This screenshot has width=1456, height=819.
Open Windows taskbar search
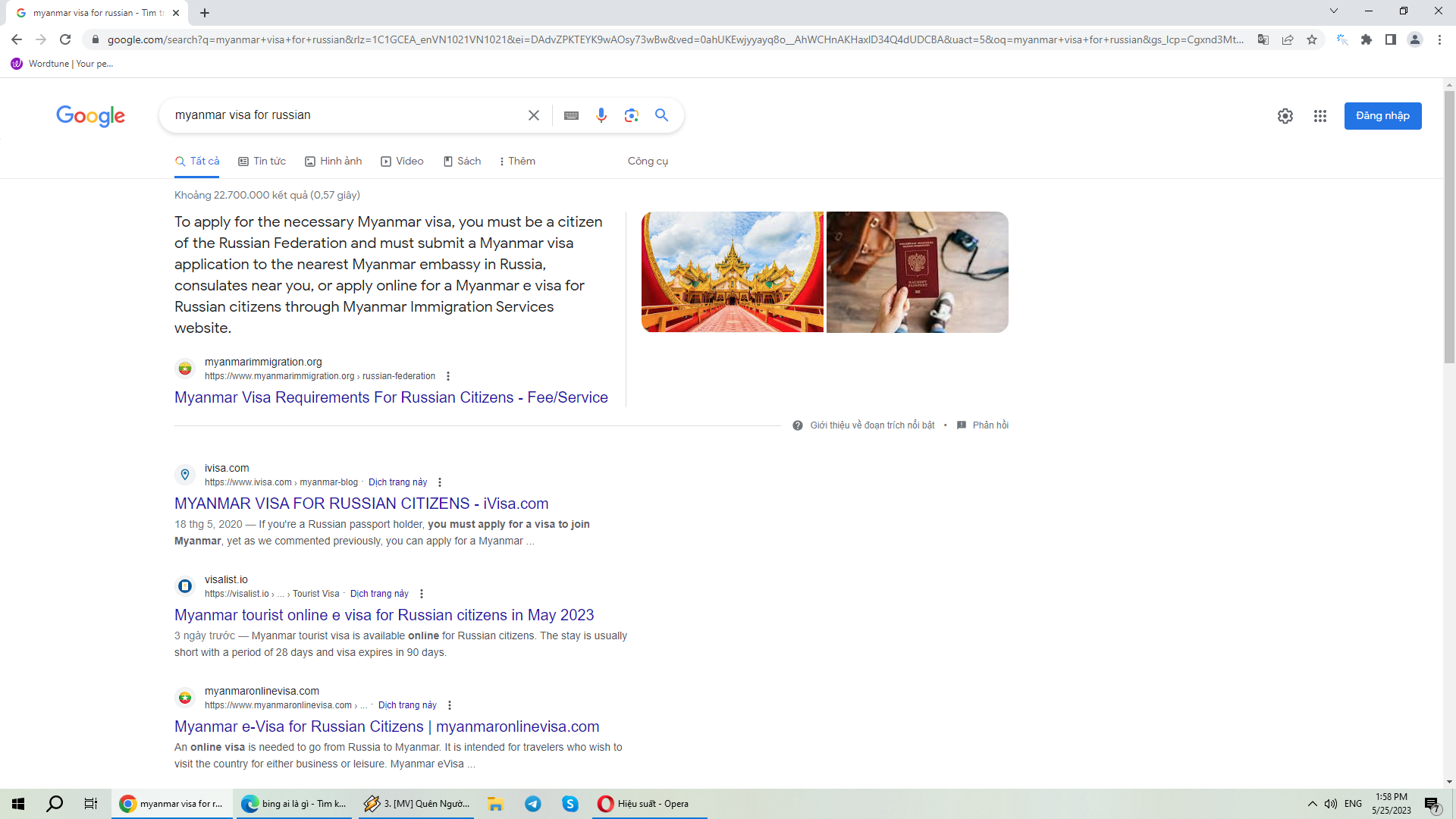[55, 804]
